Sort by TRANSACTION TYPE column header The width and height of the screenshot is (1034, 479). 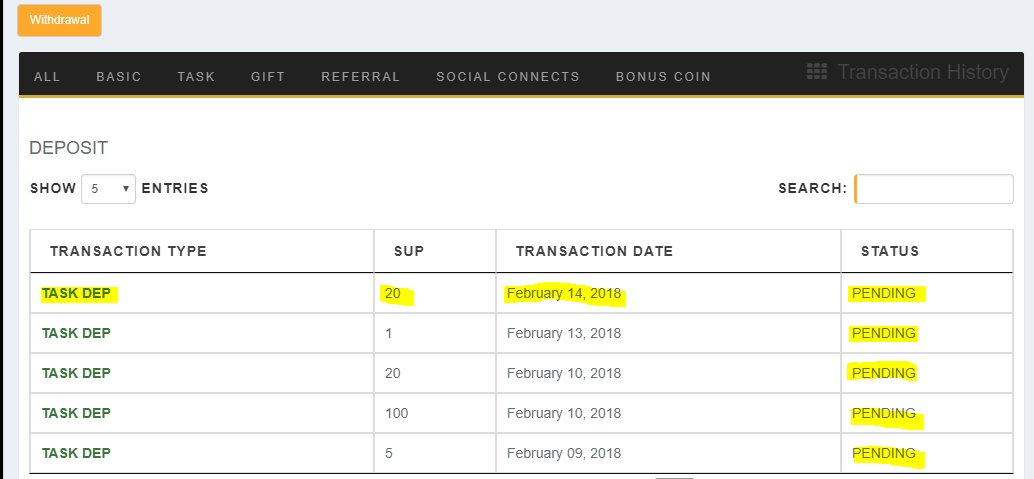tap(128, 251)
